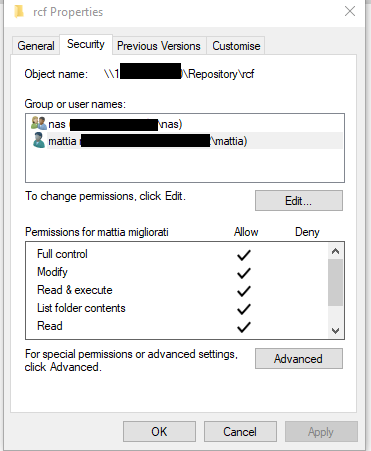Open Advanced security settings

coord(299,359)
